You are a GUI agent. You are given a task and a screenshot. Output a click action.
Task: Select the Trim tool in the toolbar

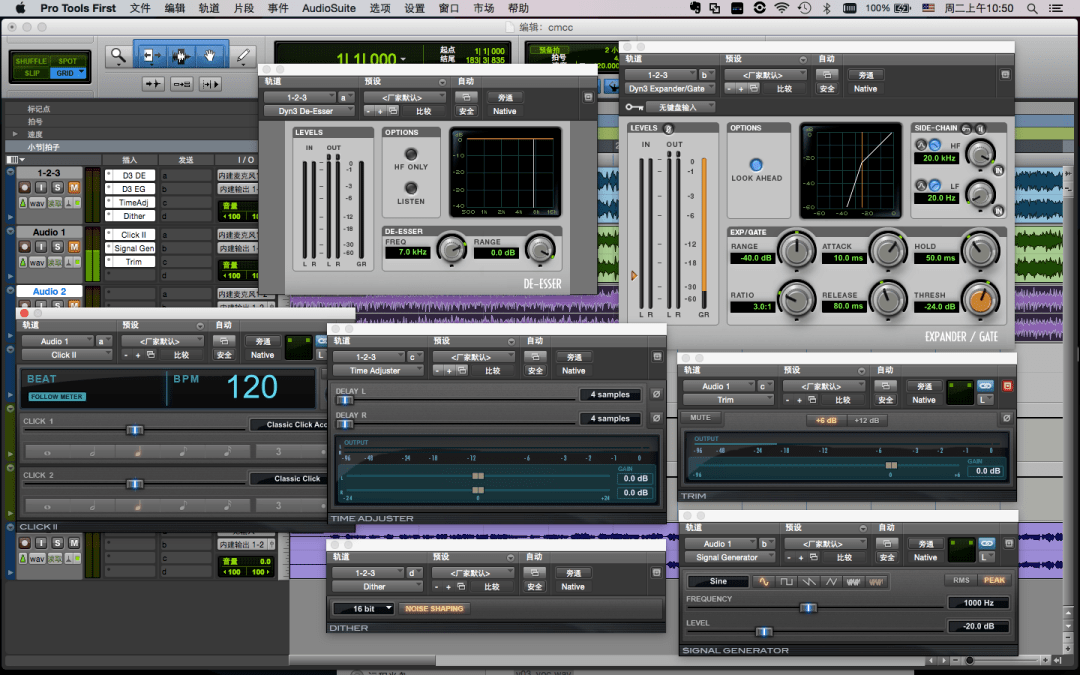[152, 56]
